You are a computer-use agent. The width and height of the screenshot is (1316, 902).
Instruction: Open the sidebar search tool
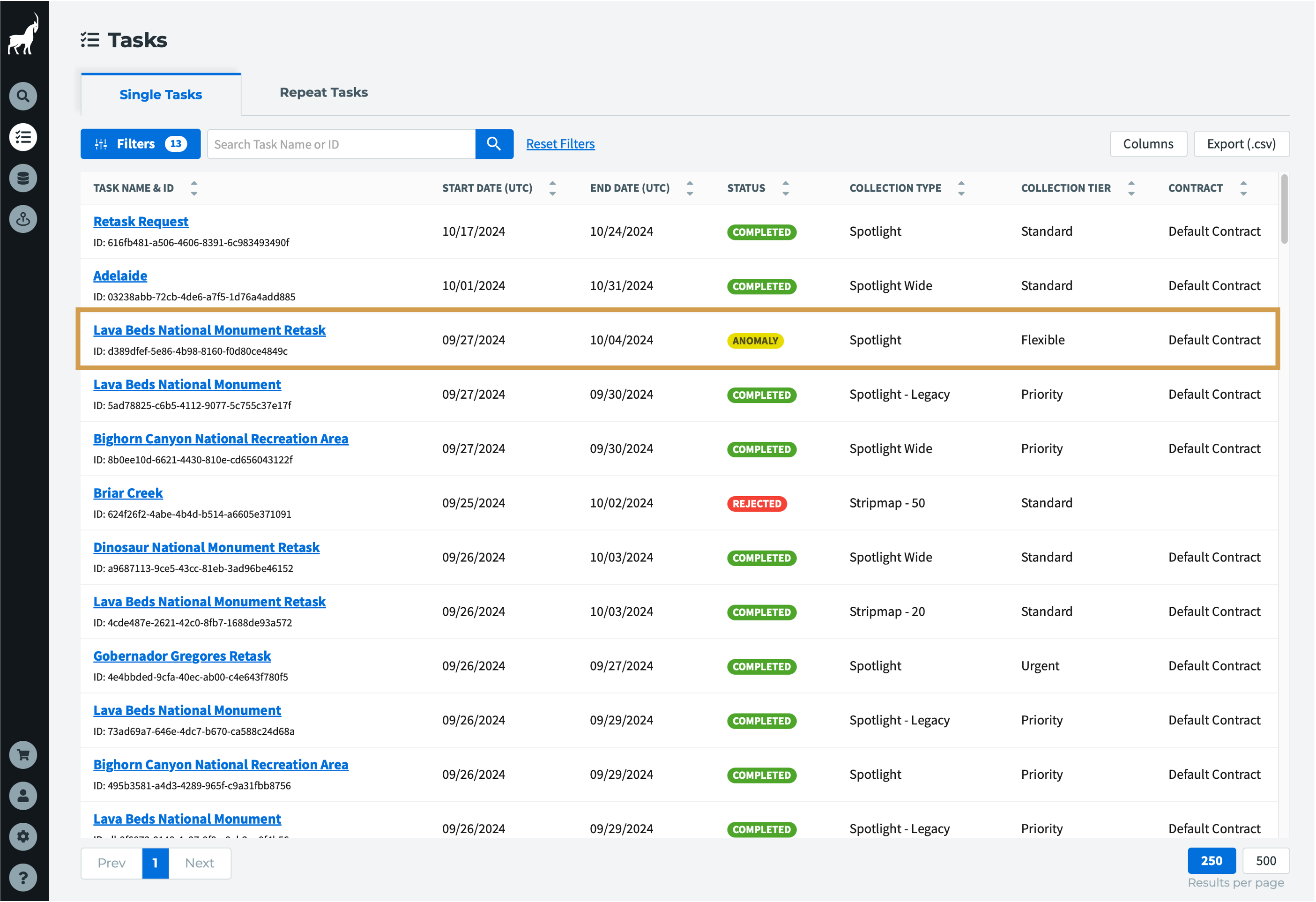tap(23, 96)
